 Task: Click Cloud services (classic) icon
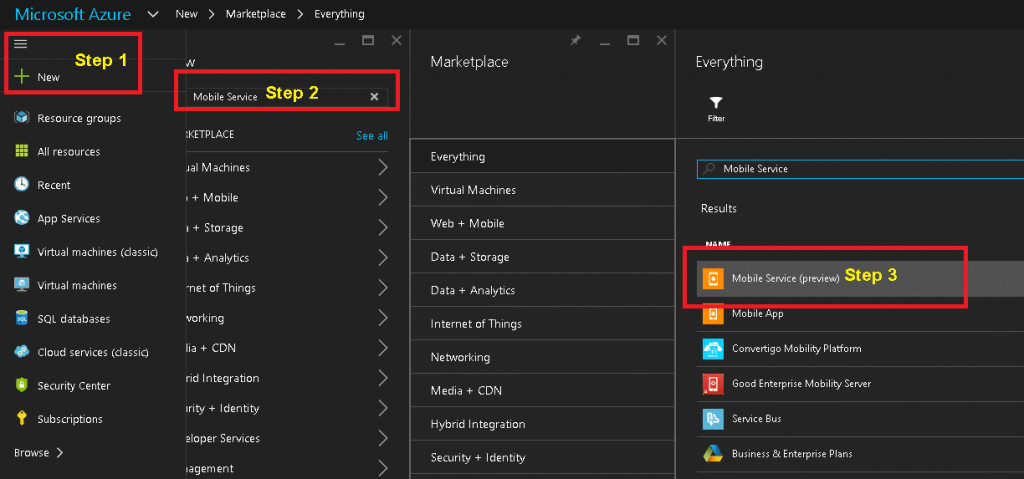22,352
